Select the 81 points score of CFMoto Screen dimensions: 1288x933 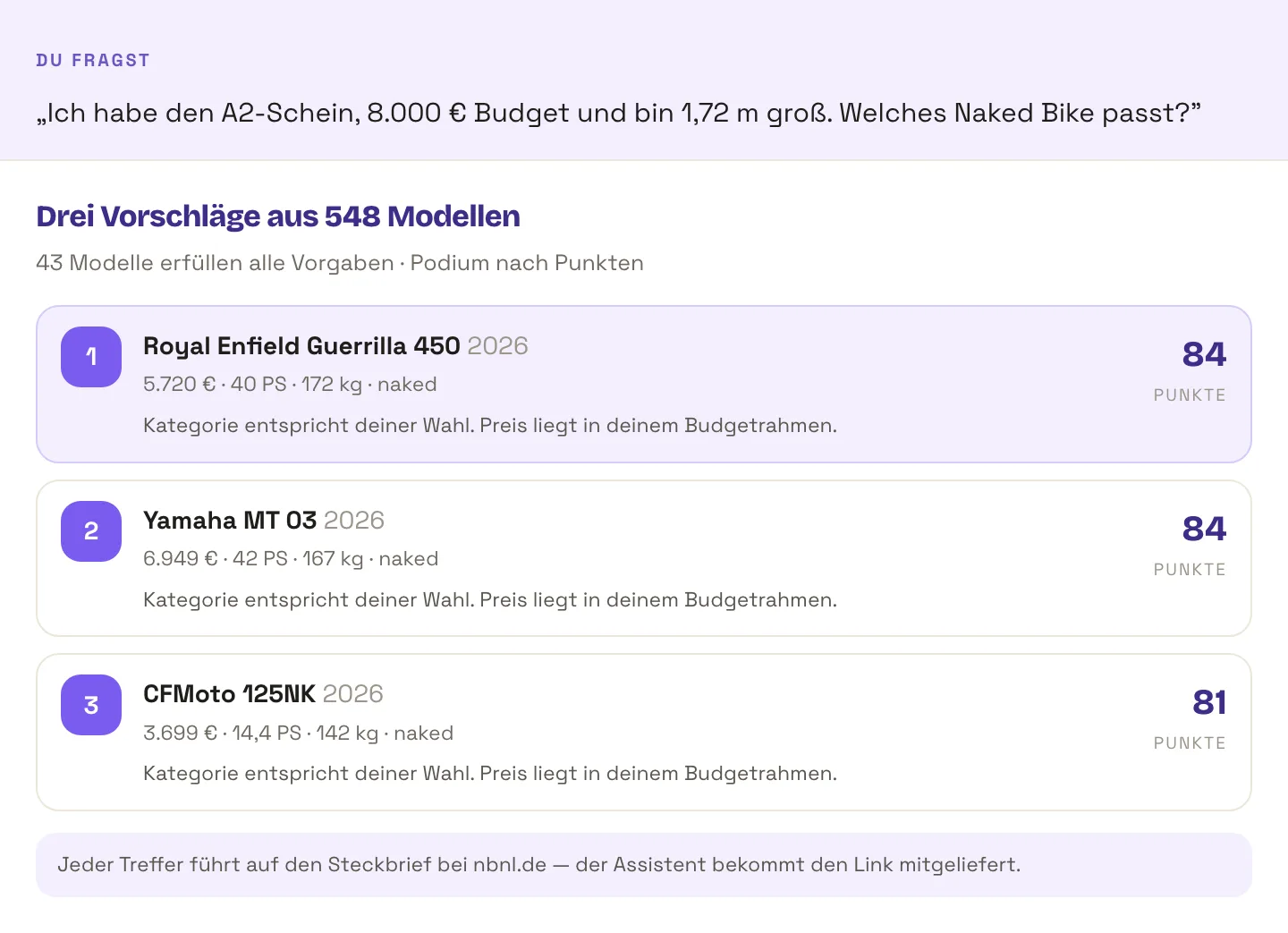coord(1209,702)
